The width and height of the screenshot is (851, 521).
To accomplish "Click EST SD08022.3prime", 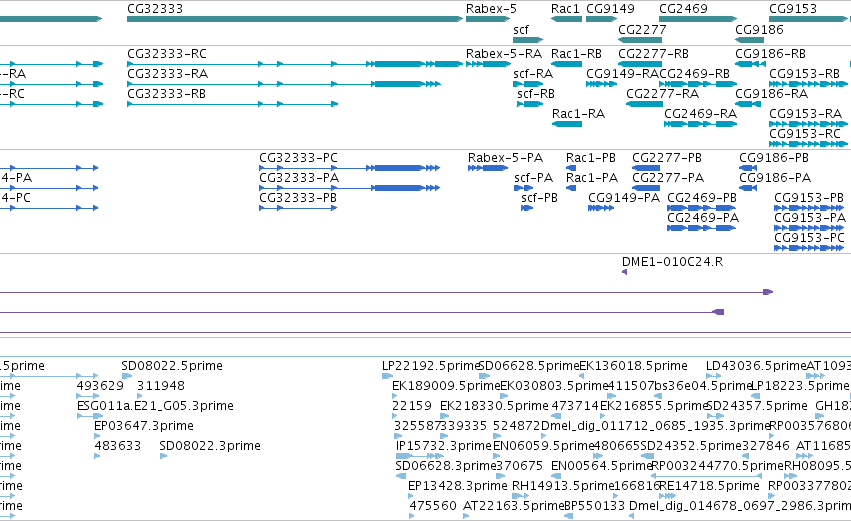I will pos(163,456).
